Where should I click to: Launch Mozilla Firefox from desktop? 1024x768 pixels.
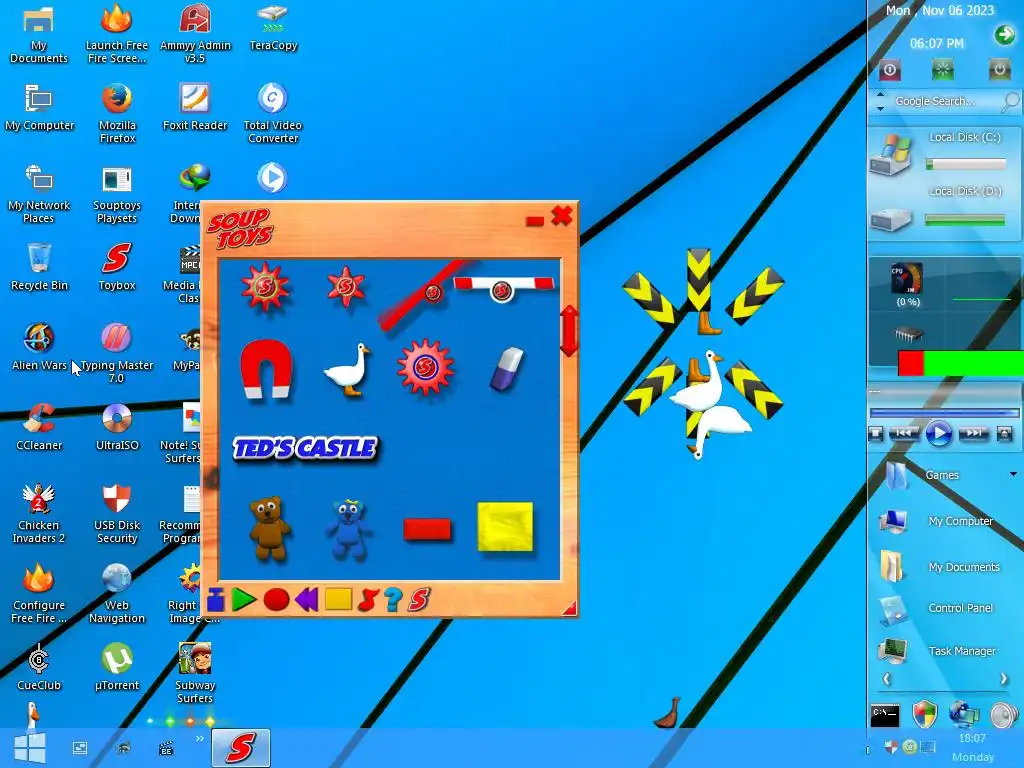(117, 113)
